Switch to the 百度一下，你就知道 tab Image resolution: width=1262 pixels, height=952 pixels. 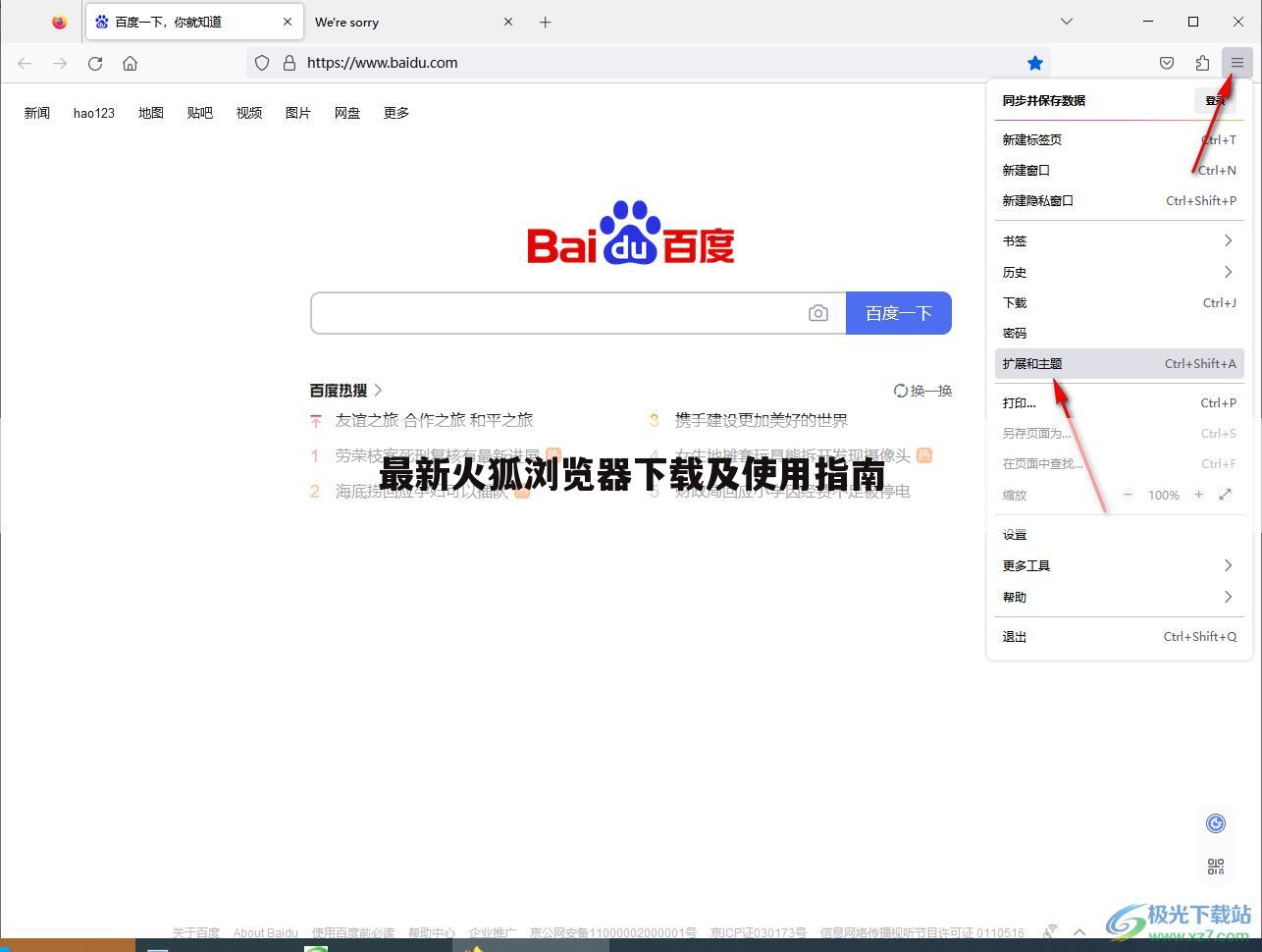coord(192,22)
